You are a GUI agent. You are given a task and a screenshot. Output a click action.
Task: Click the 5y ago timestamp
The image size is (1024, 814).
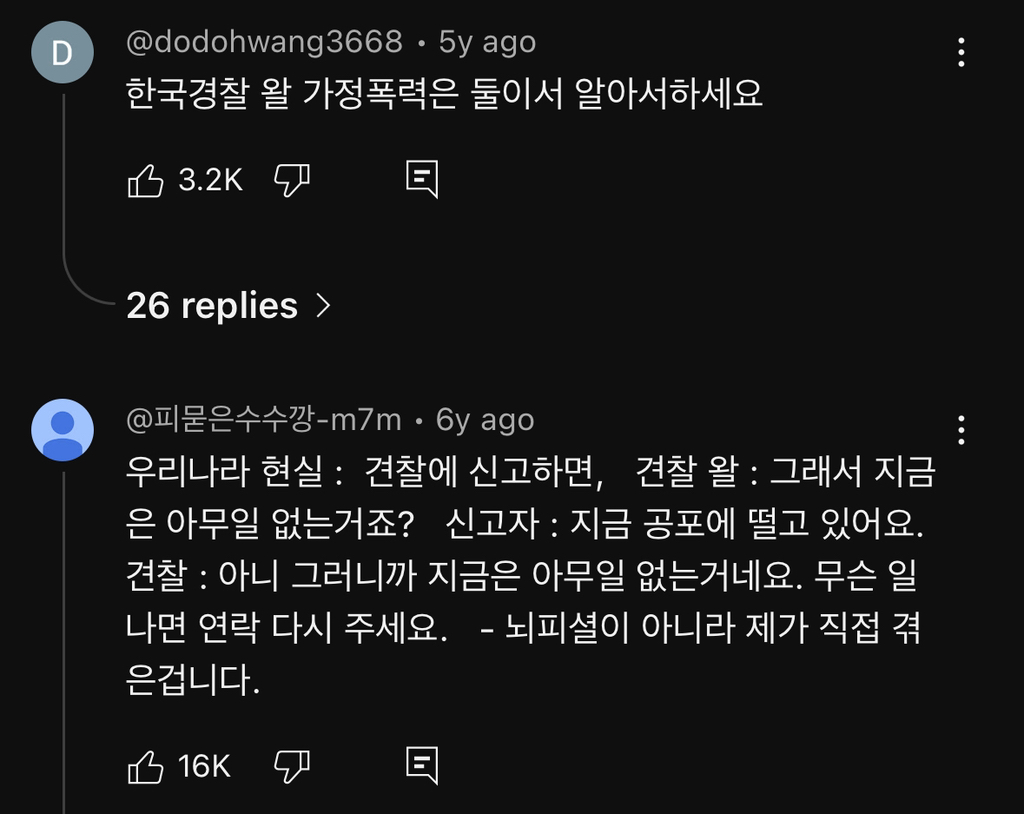tap(487, 42)
